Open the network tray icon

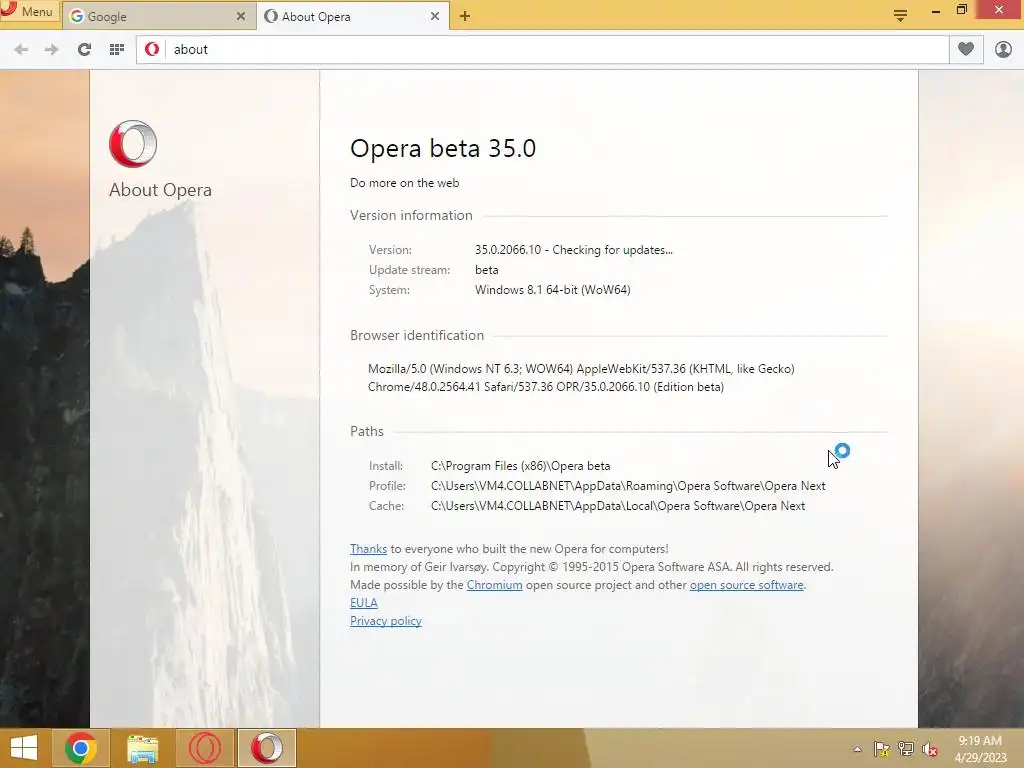click(x=906, y=749)
